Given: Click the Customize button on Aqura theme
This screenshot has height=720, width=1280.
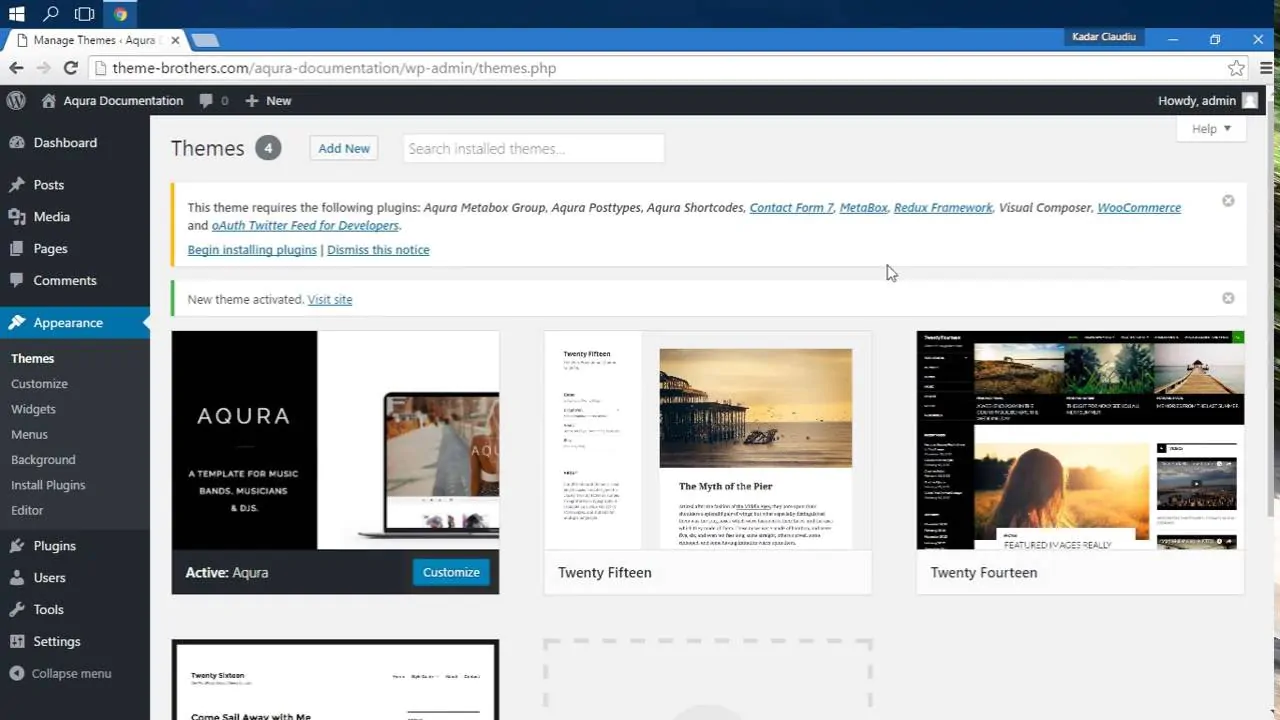Looking at the screenshot, I should click(x=451, y=572).
